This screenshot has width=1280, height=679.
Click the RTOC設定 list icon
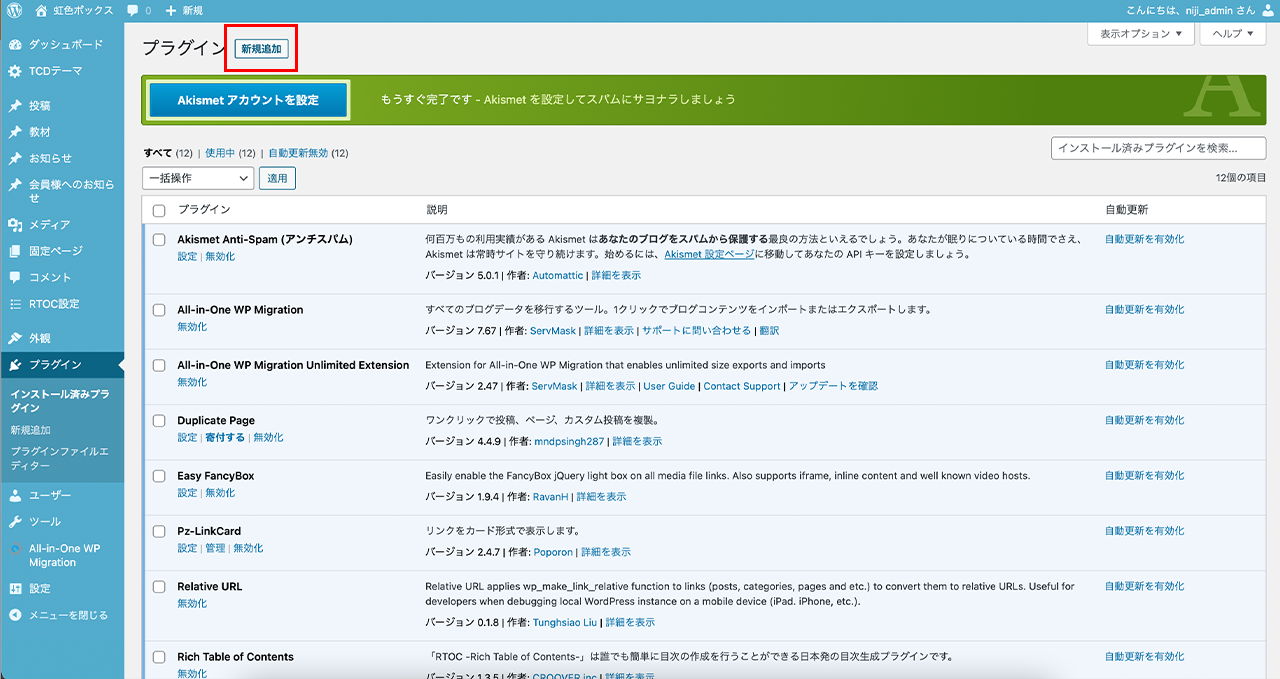point(15,304)
